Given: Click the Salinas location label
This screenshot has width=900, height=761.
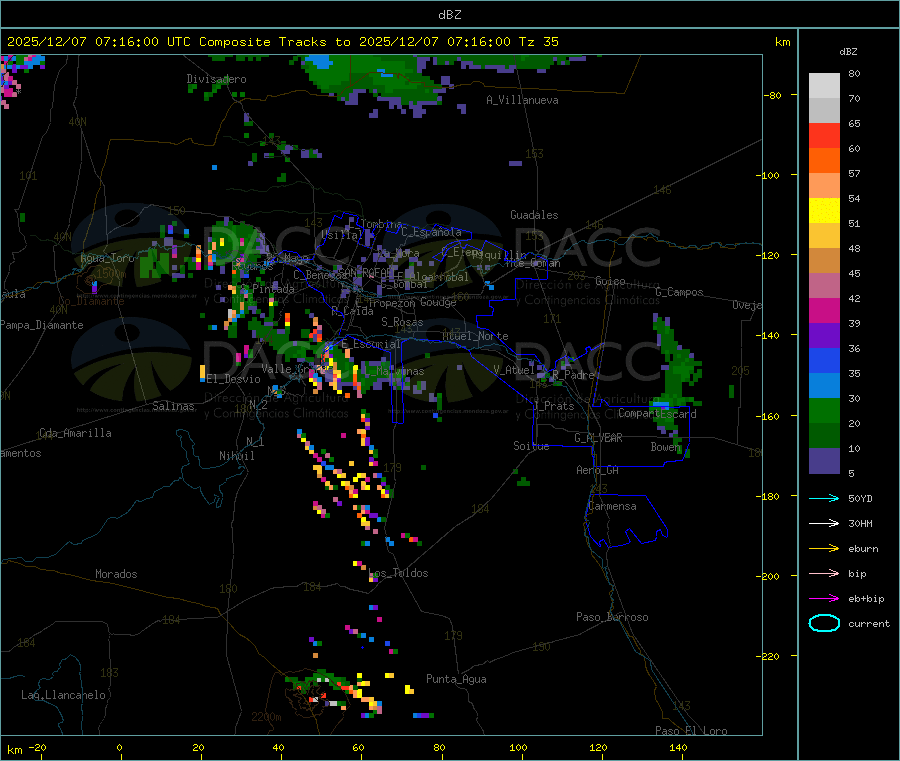Looking at the screenshot, I should [x=173, y=406].
